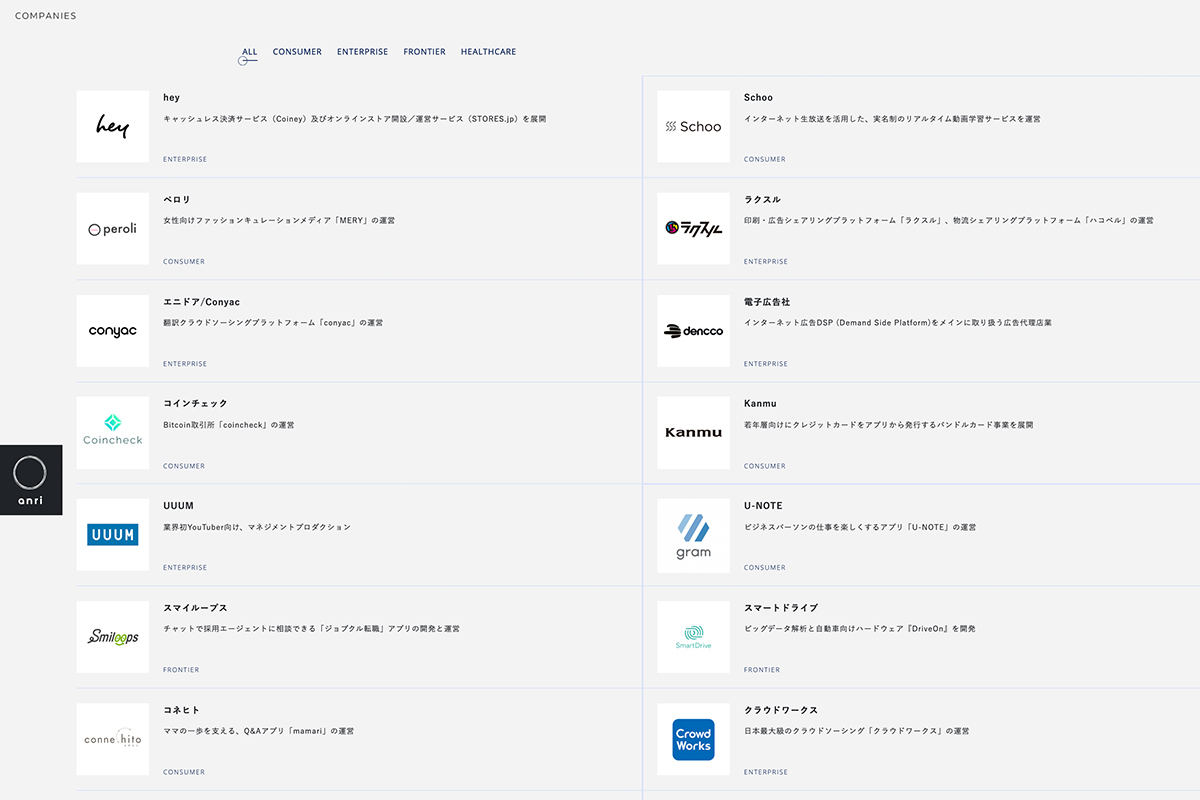Click the Bitcoin取引所 coincheck description
The width and height of the screenshot is (1200, 800).
(x=229, y=425)
